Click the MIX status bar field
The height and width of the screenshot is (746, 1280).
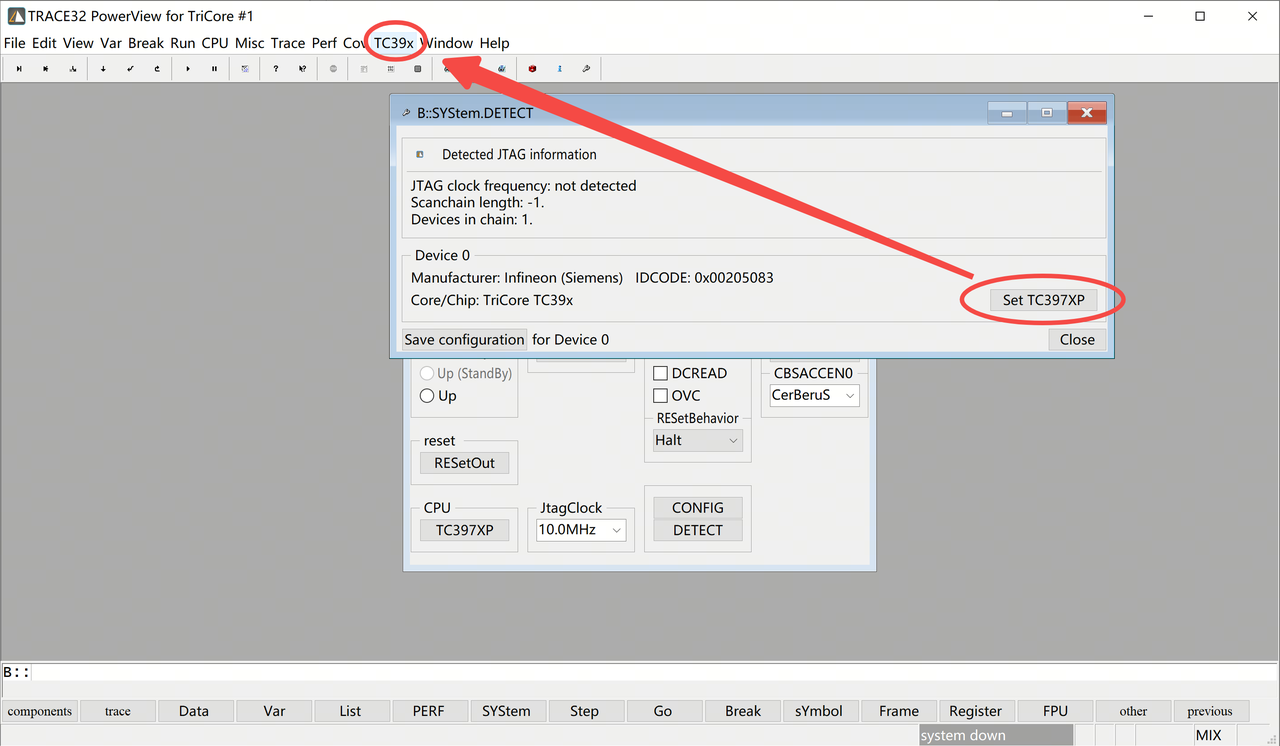click(x=1209, y=735)
